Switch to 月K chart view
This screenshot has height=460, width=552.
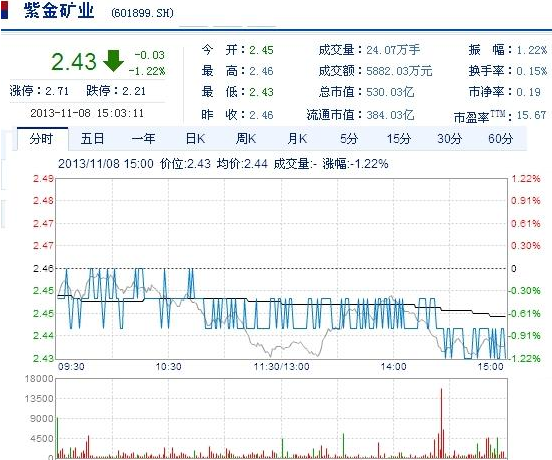297,139
